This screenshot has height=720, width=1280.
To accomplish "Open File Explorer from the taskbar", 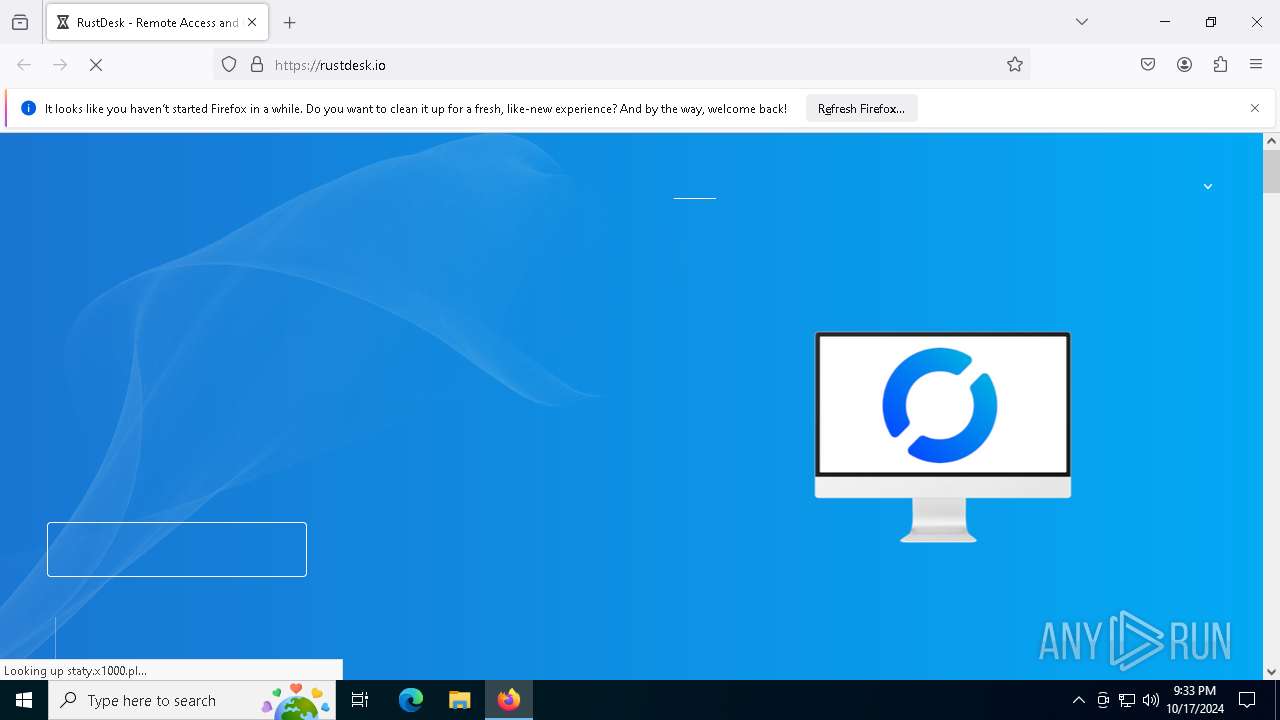I will tap(459, 700).
